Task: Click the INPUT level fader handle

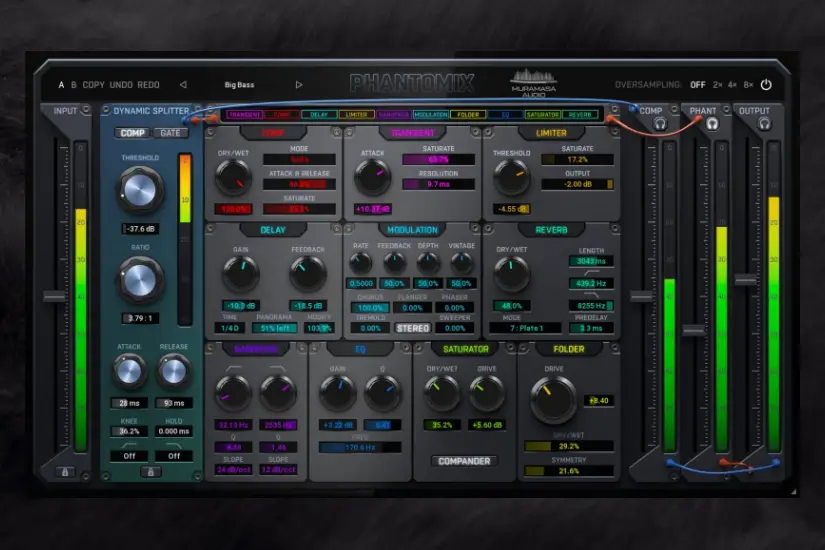Action: [54, 297]
